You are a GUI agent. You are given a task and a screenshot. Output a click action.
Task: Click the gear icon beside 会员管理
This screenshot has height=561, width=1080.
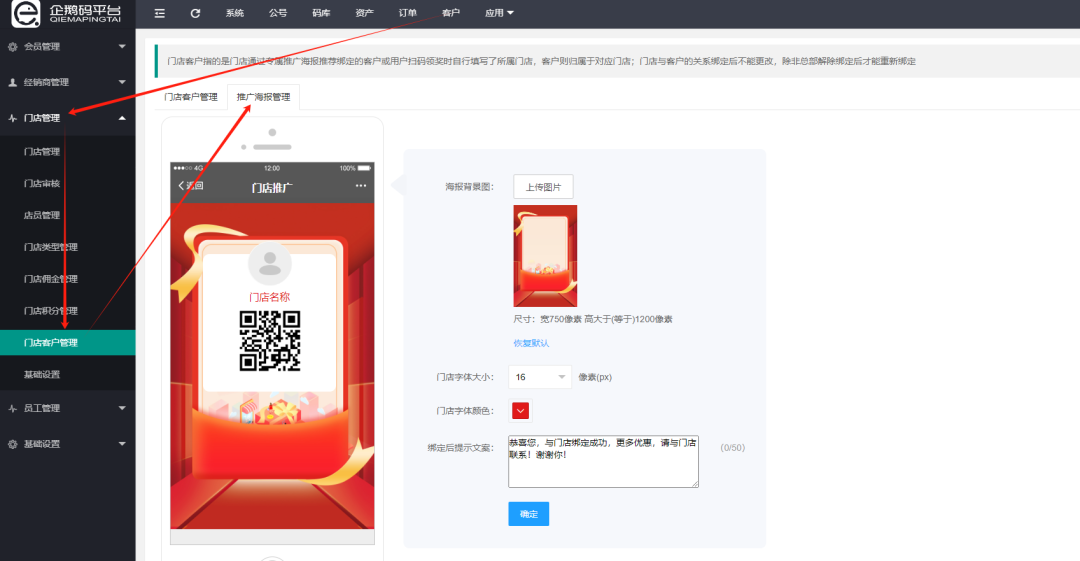coord(12,47)
